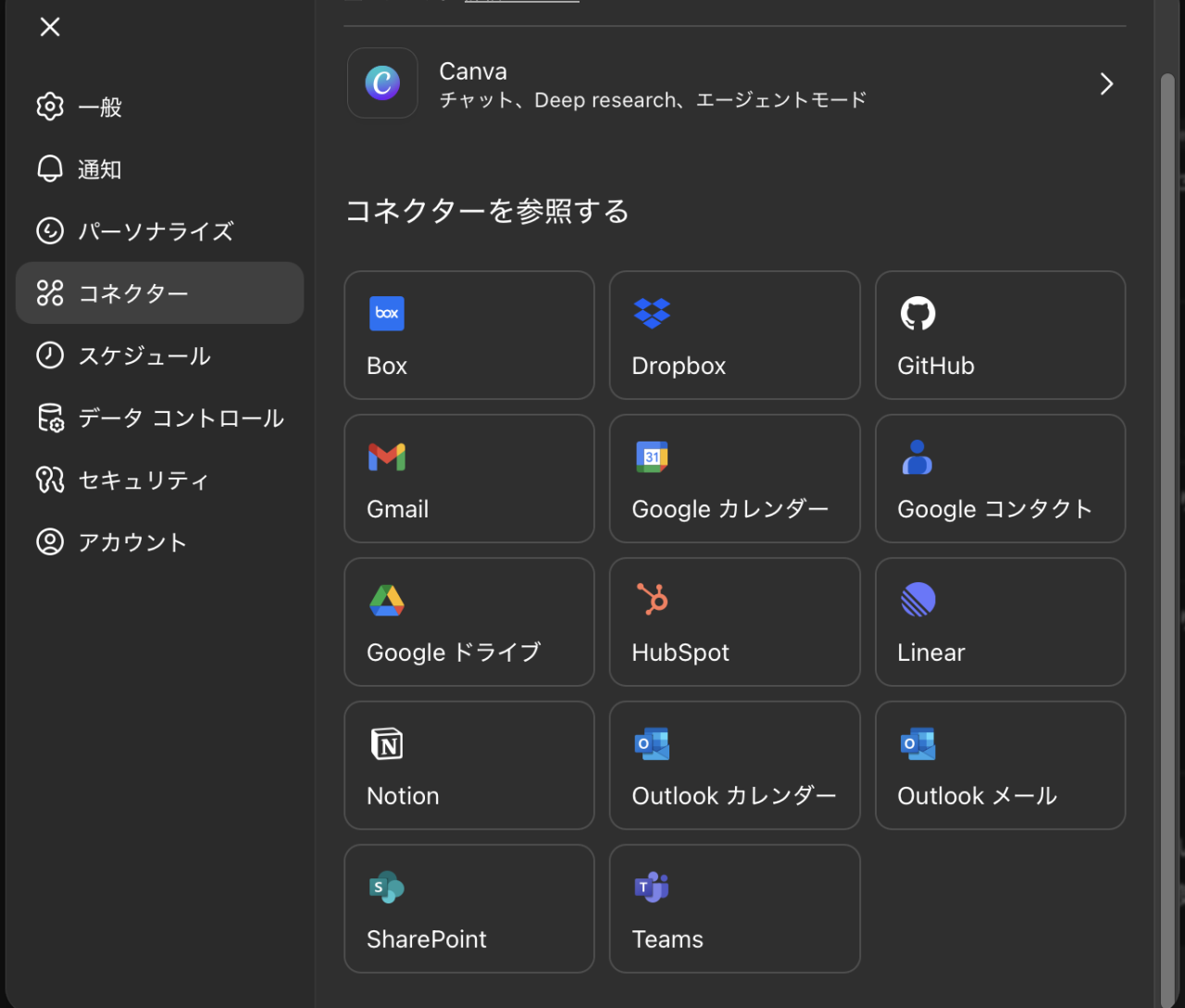
Task: Click the Teams card label
Action: pos(667,940)
